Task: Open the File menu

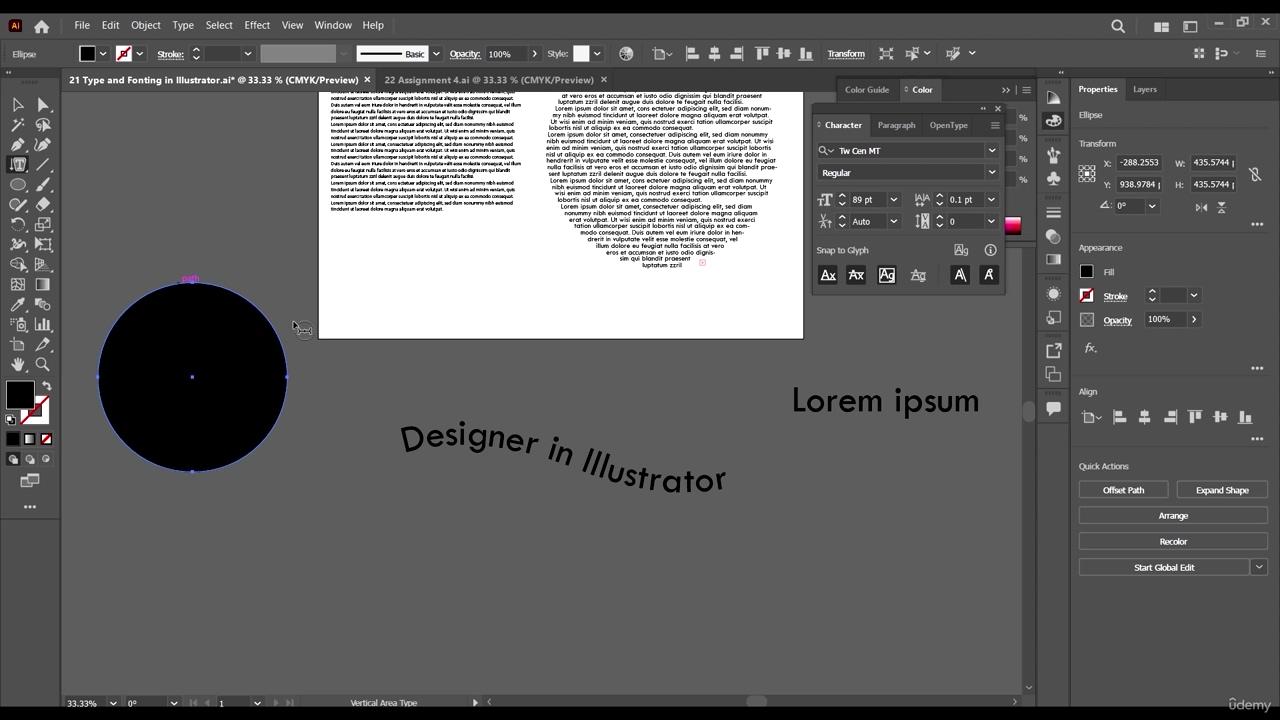Action: point(82,25)
